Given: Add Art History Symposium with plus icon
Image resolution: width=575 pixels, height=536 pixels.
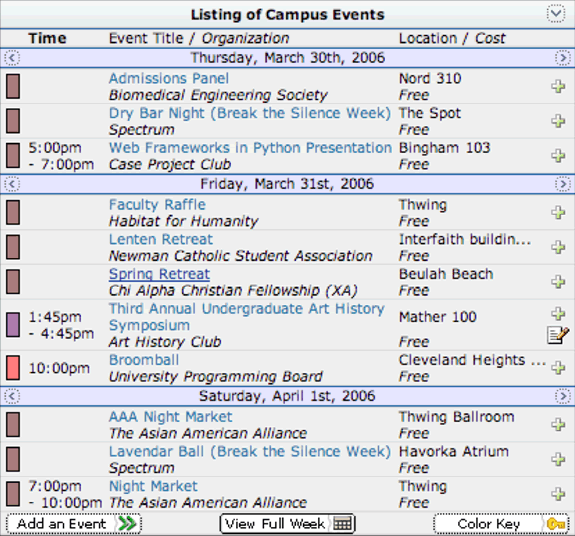Looking at the screenshot, I should [558, 313].
